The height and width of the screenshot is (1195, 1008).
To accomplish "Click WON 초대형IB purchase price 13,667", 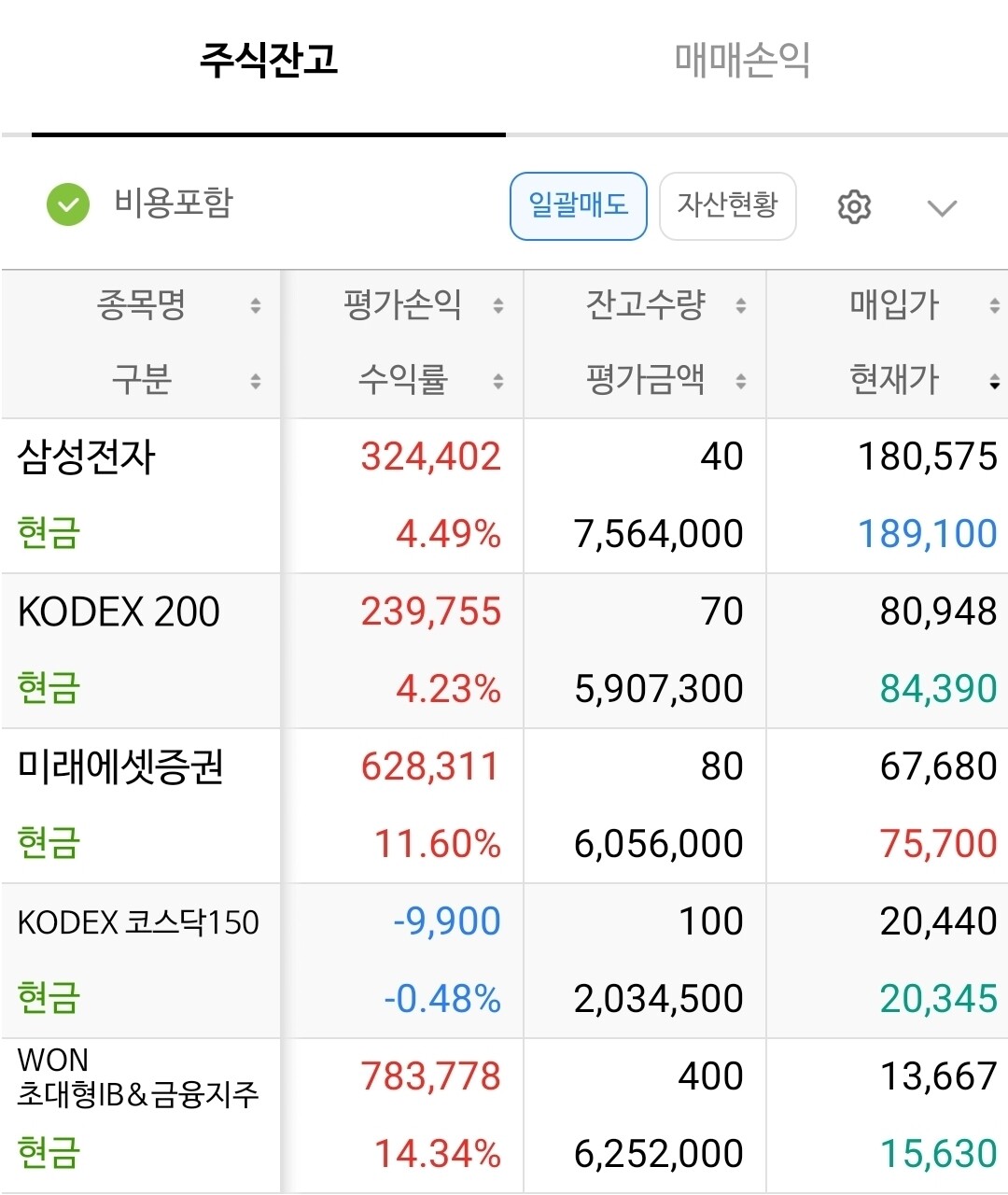I will [x=939, y=1076].
